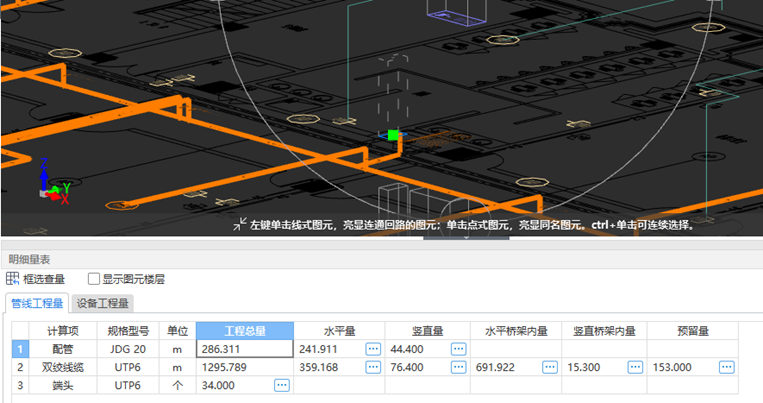The image size is (763, 403).
Task: Open details for 配管 竖直量 44.400
Action: click(x=458, y=349)
